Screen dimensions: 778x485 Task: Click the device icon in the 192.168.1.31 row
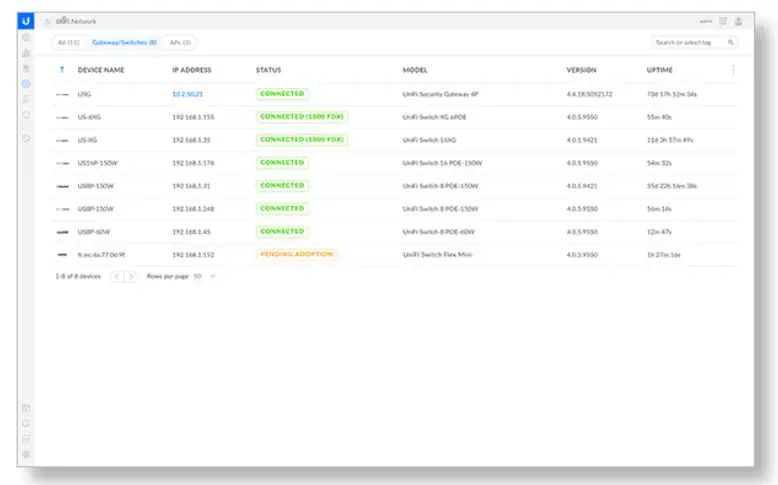pos(63,186)
